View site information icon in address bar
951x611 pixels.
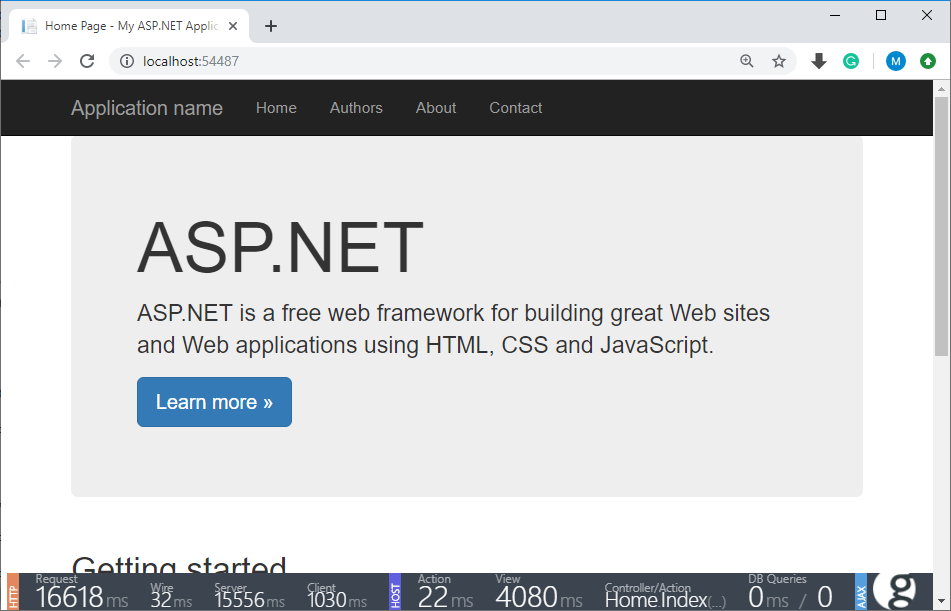pyautogui.click(x=127, y=61)
